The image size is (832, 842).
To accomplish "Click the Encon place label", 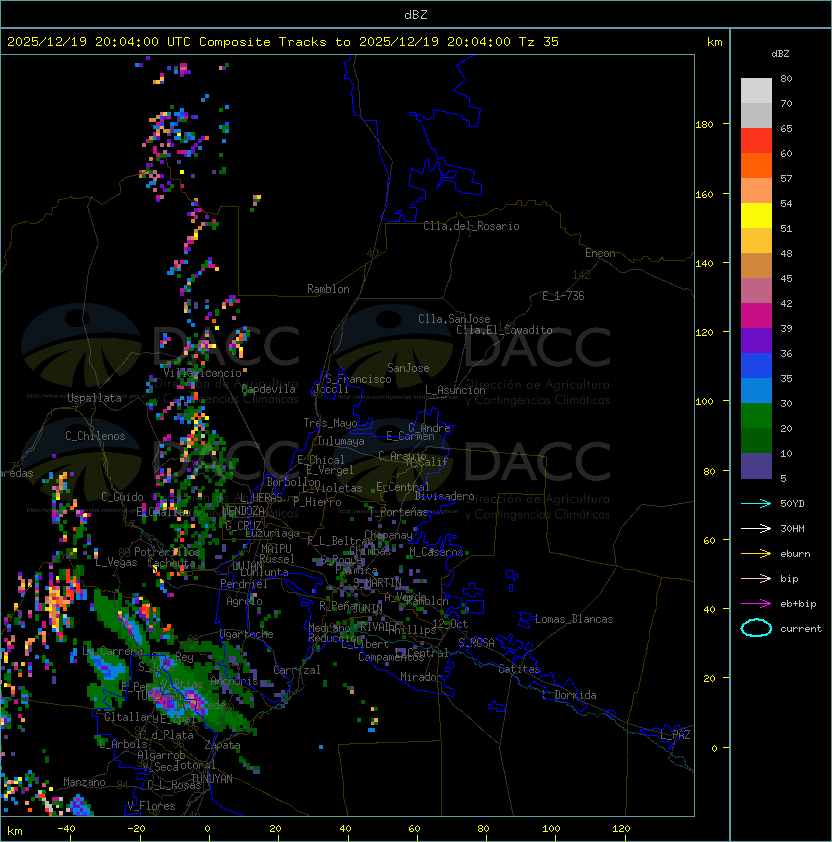I will pyautogui.click(x=600, y=253).
